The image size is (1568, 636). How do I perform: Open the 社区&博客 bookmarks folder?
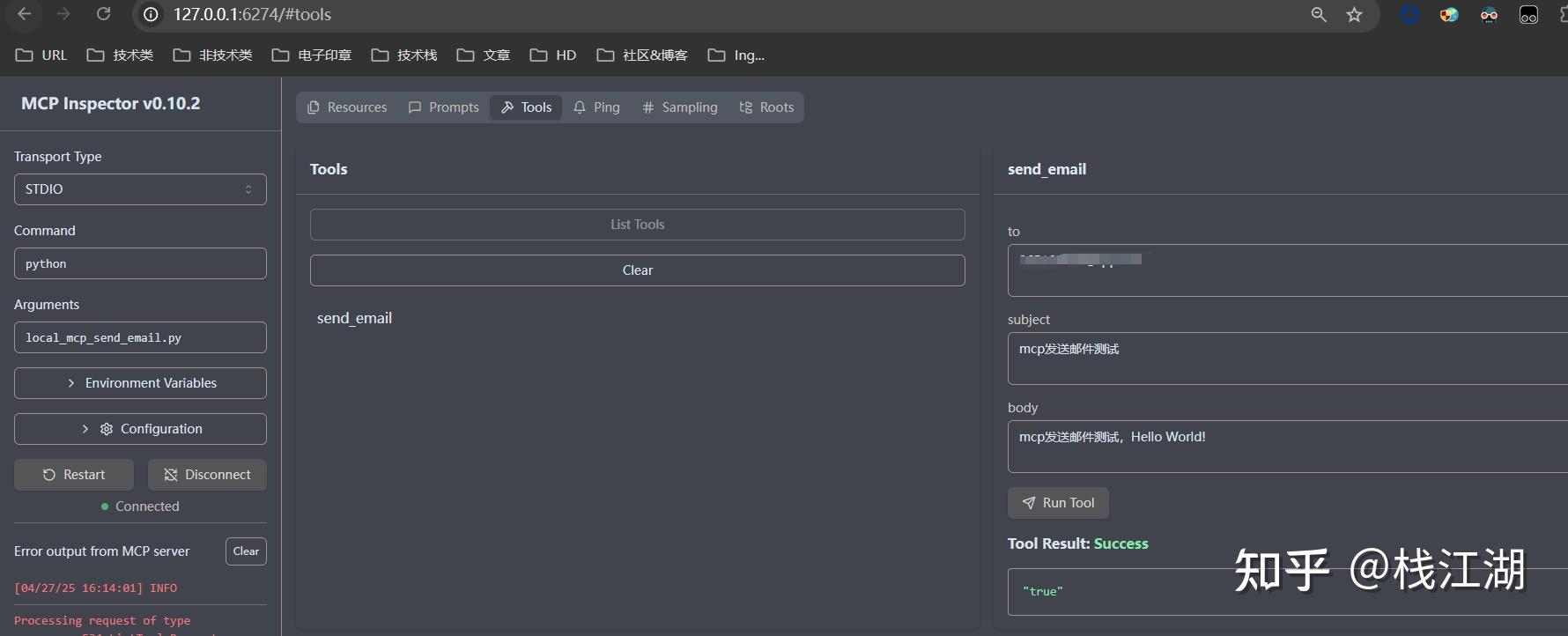click(642, 55)
